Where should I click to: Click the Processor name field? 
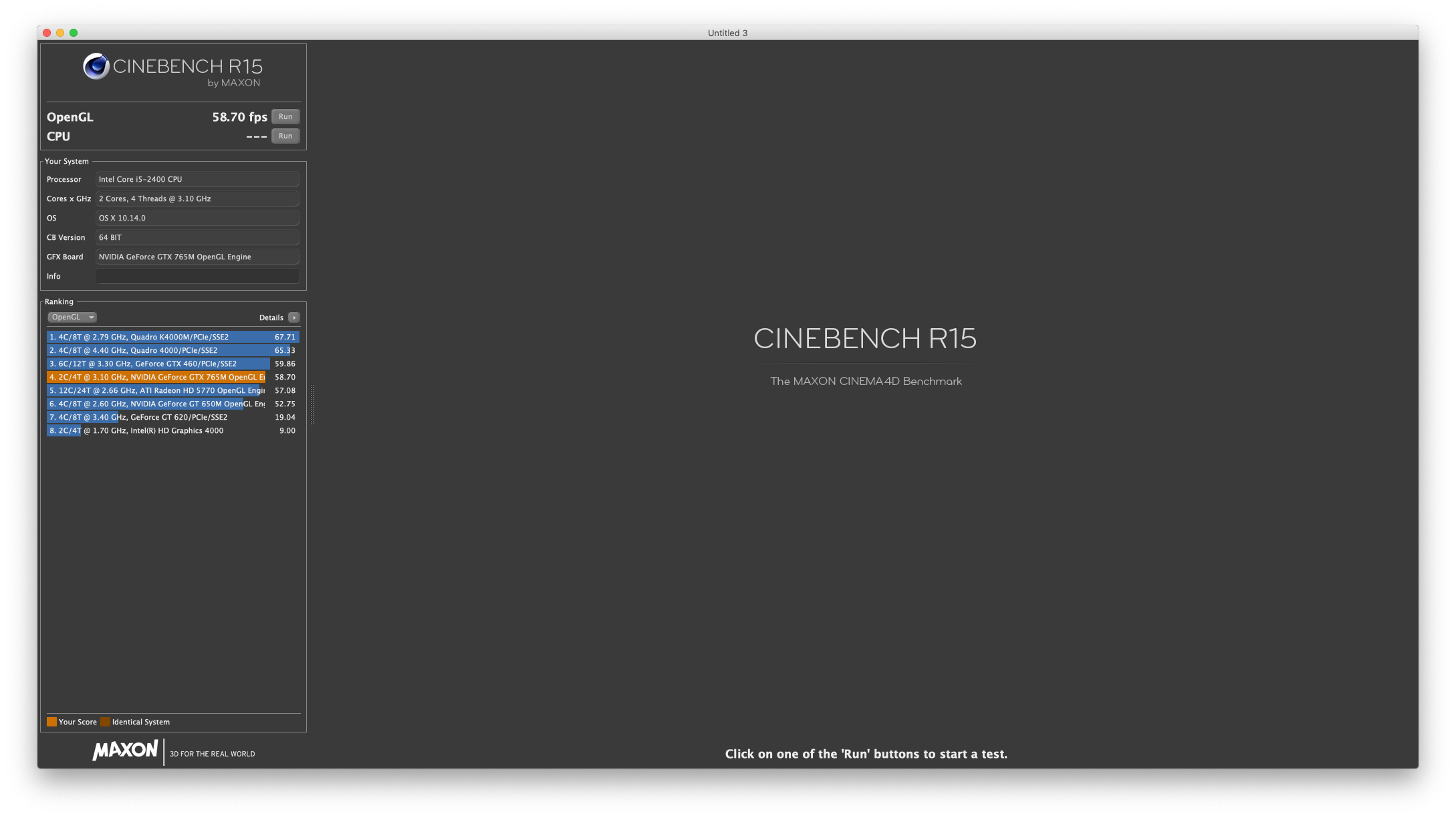tap(197, 179)
